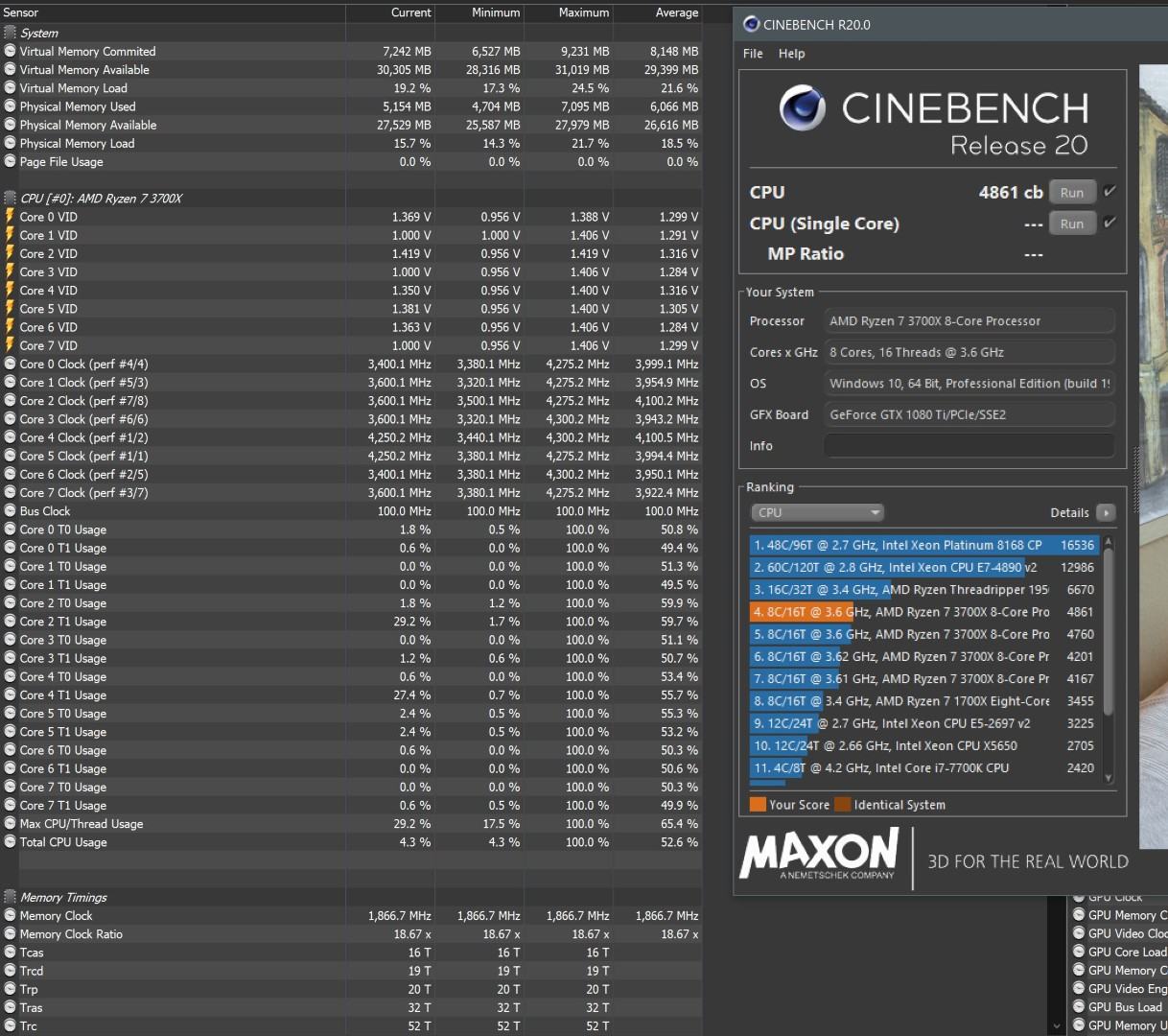Click the Memory Clock sensor icon
The width and height of the screenshot is (1168, 1036).
pyautogui.click(x=10, y=915)
